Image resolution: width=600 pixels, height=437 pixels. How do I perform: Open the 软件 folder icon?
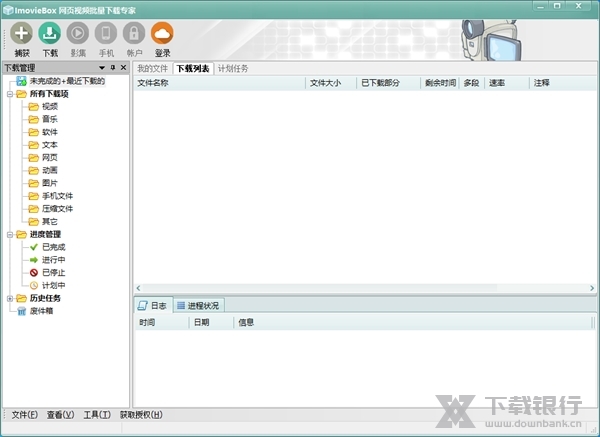34,132
